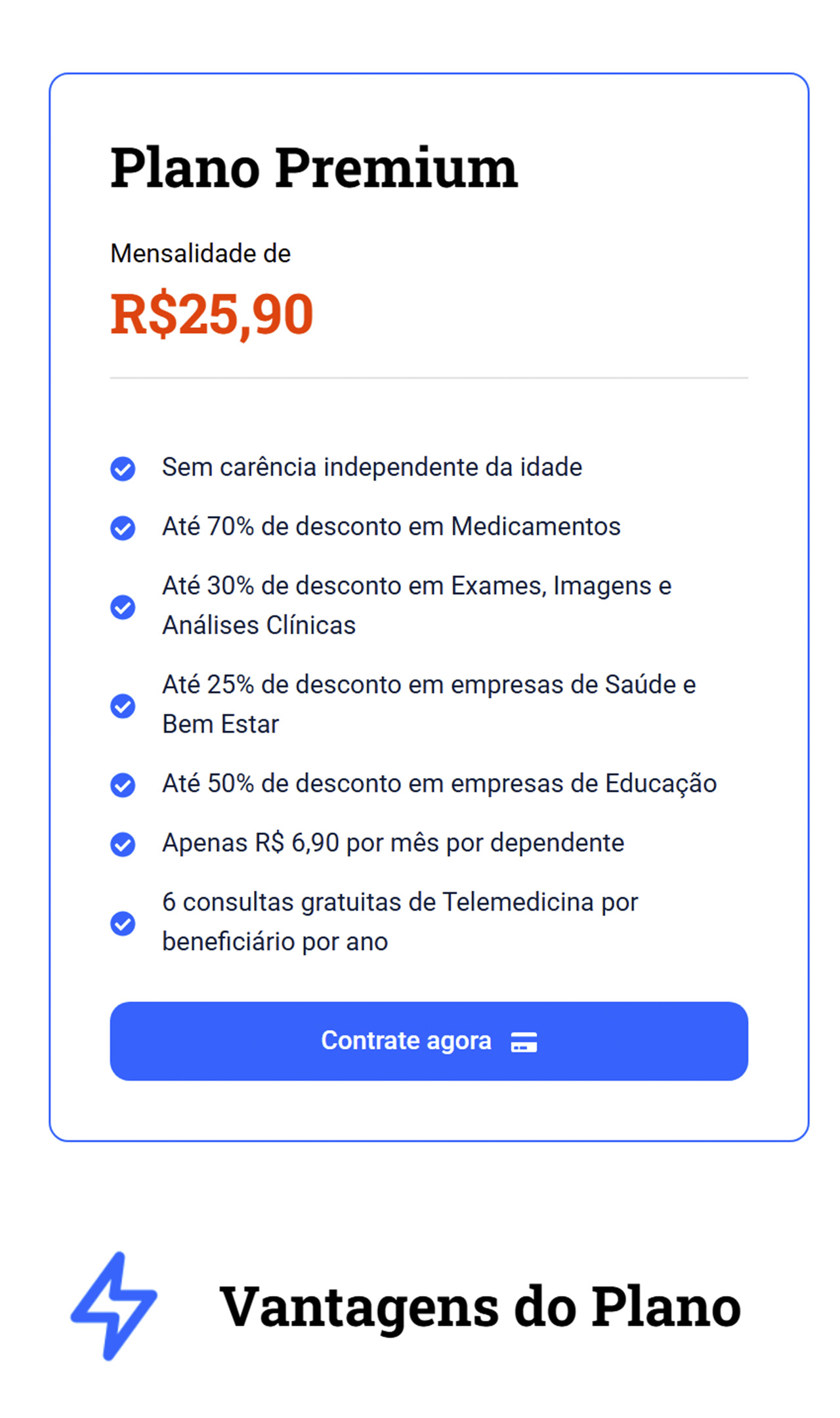The width and height of the screenshot is (840, 1418).
Task: Click the checkmark next to dependente price
Action: pyautogui.click(x=123, y=844)
